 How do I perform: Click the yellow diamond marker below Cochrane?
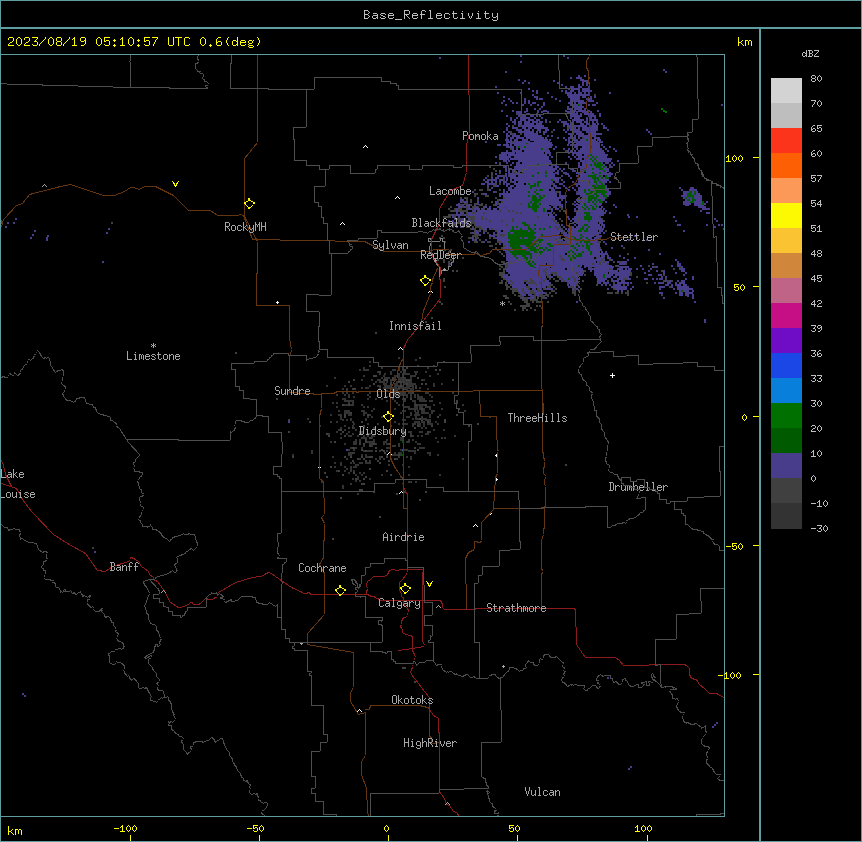(340, 590)
